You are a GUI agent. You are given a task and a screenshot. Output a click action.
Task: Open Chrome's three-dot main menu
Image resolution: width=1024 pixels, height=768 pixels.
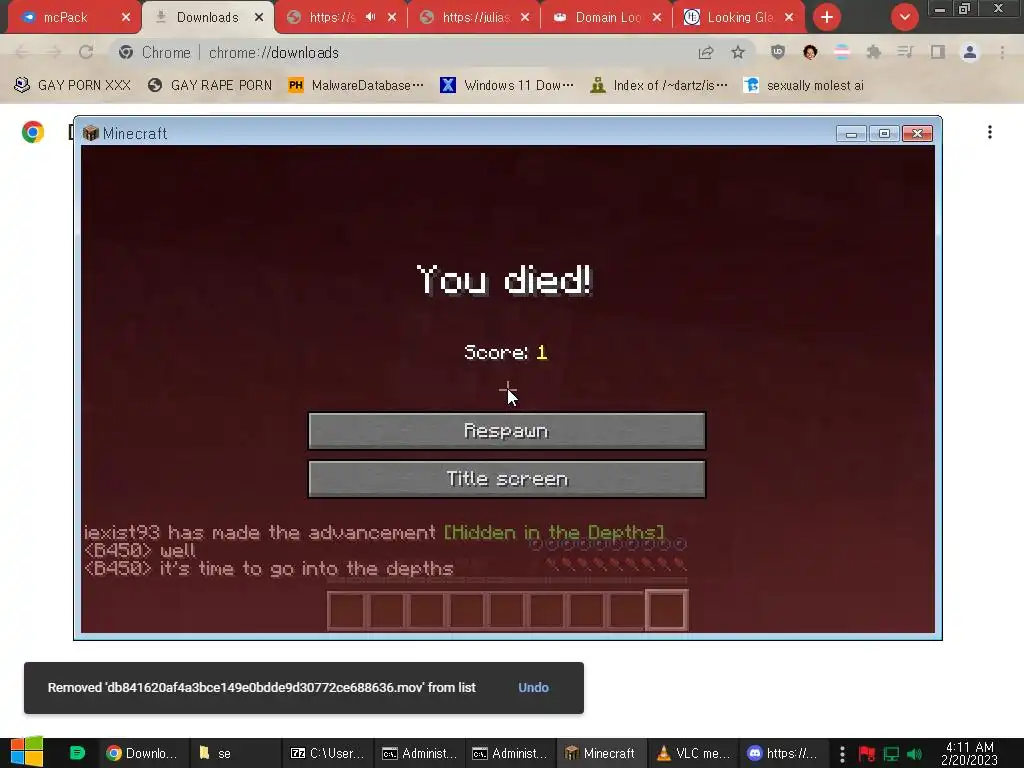tap(1002, 52)
